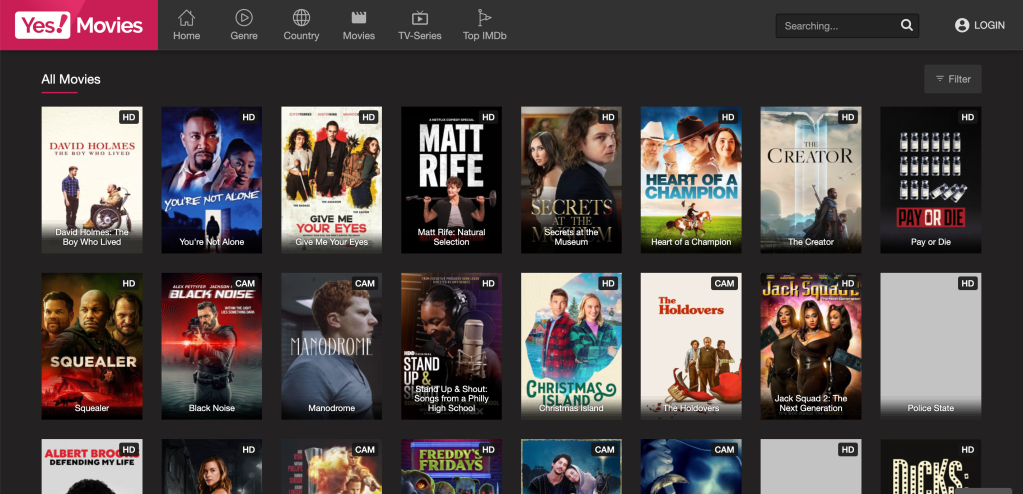Select the Country globe icon
The height and width of the screenshot is (494, 1023).
[301, 18]
